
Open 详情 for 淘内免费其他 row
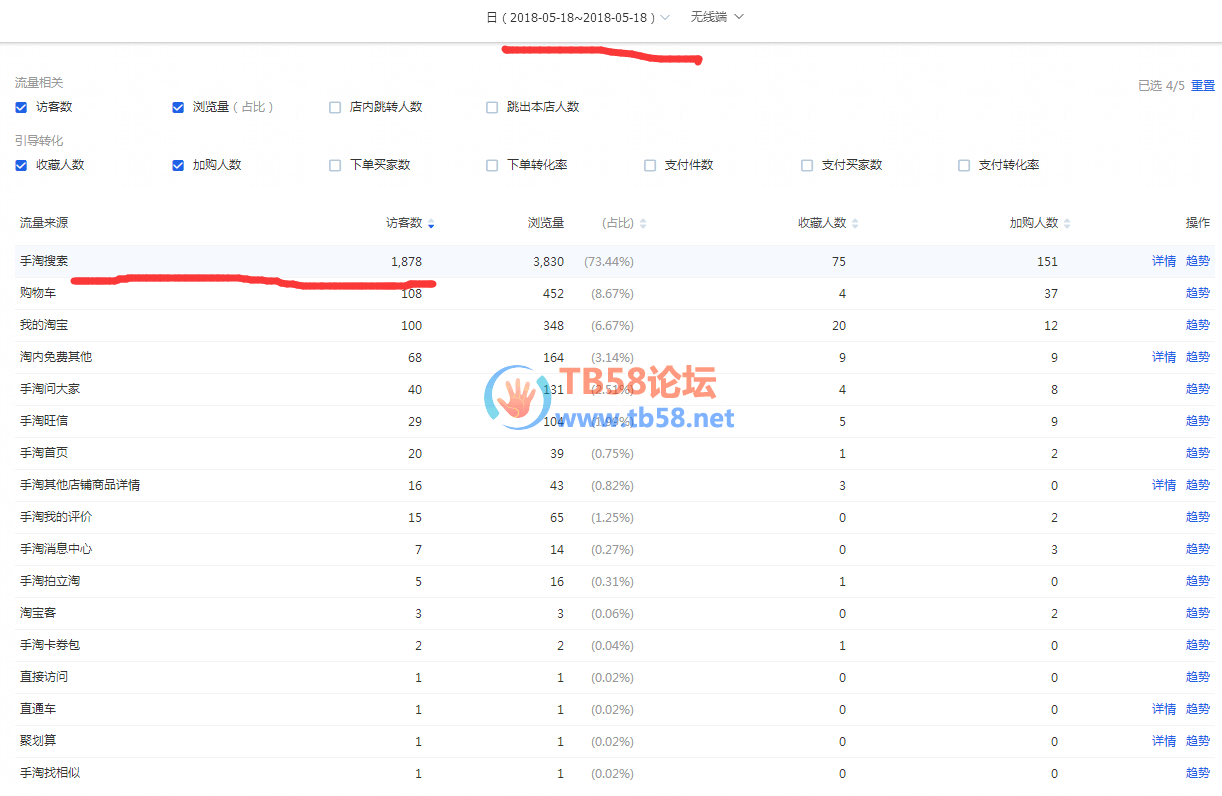[x=1163, y=357]
